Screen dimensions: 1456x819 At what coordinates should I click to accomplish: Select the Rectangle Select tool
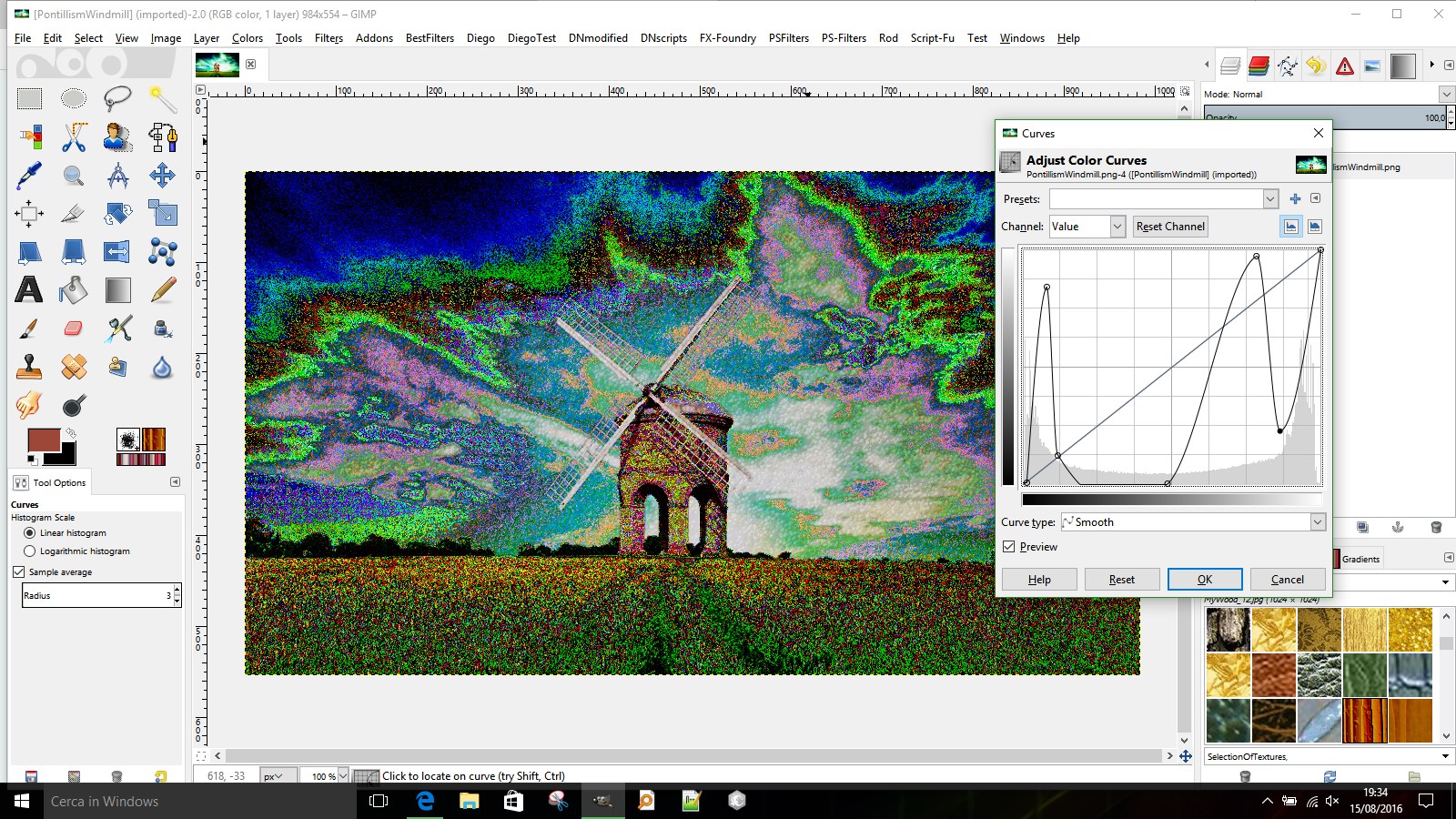(x=29, y=98)
